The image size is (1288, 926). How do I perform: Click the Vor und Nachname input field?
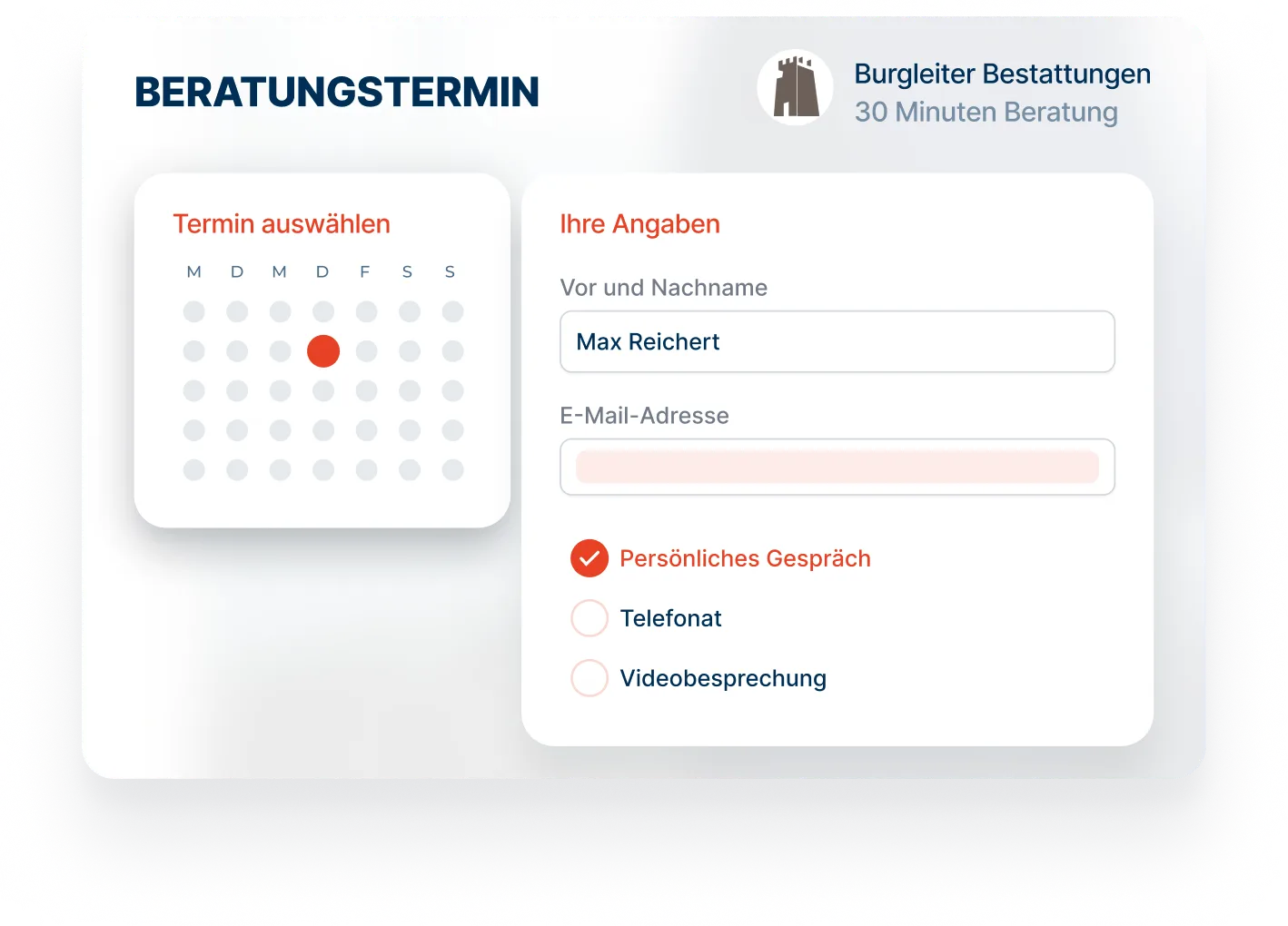(x=837, y=341)
